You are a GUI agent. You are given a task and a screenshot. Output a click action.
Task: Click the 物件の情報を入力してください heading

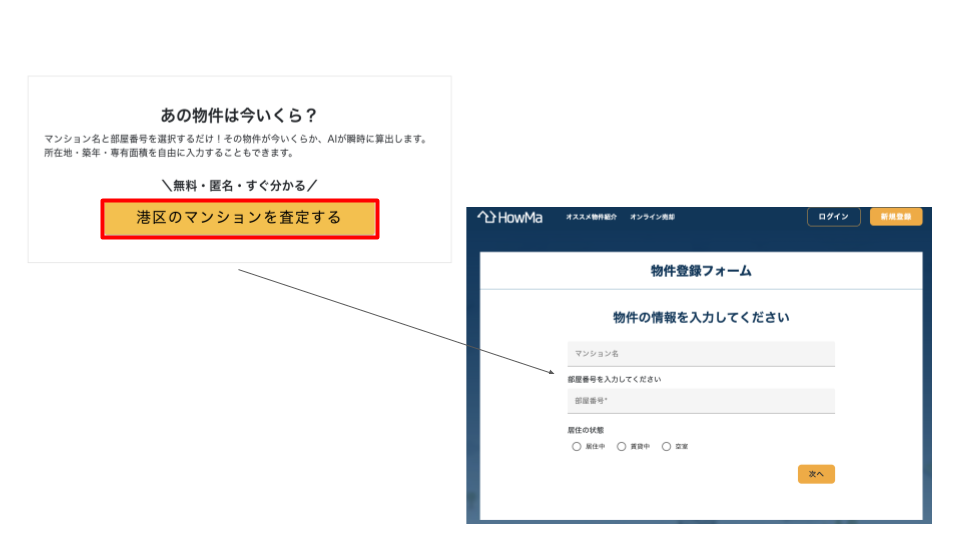(700, 318)
